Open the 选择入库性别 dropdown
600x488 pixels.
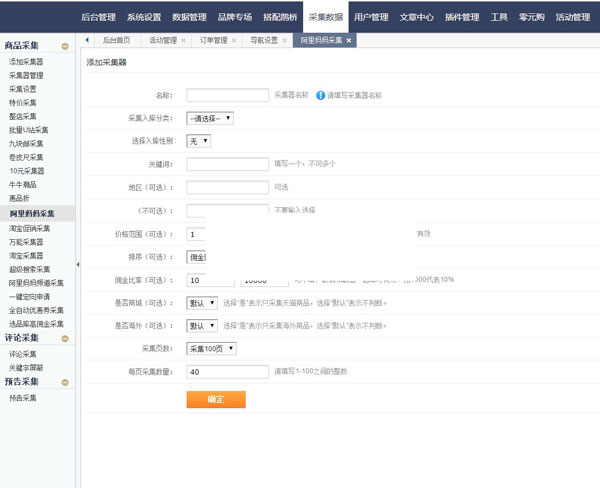click(x=198, y=141)
